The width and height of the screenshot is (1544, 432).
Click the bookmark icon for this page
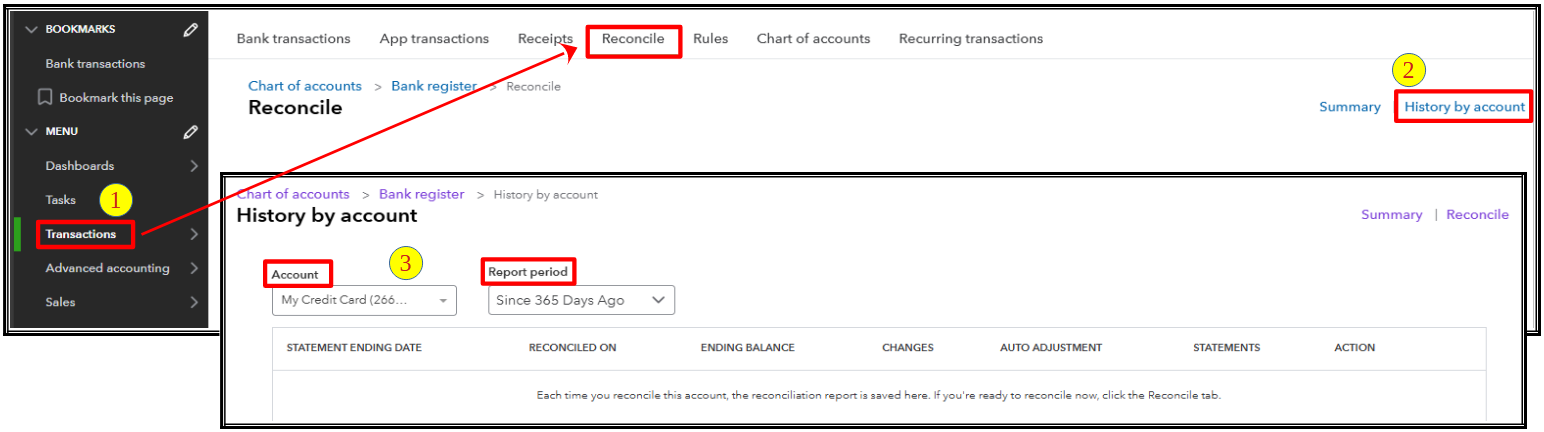[x=45, y=98]
